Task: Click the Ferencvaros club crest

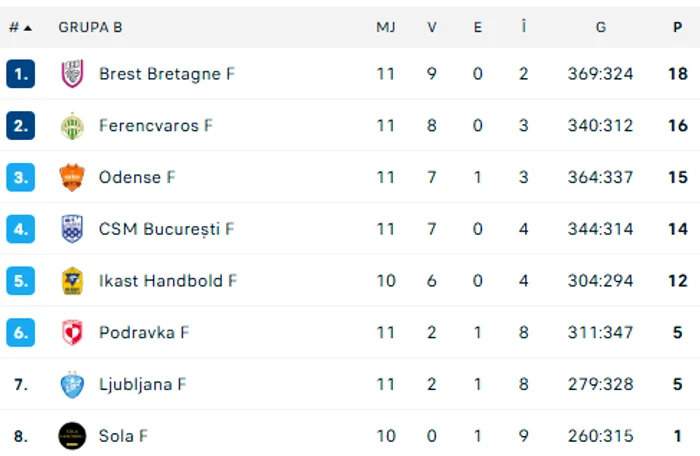Action: click(x=72, y=126)
